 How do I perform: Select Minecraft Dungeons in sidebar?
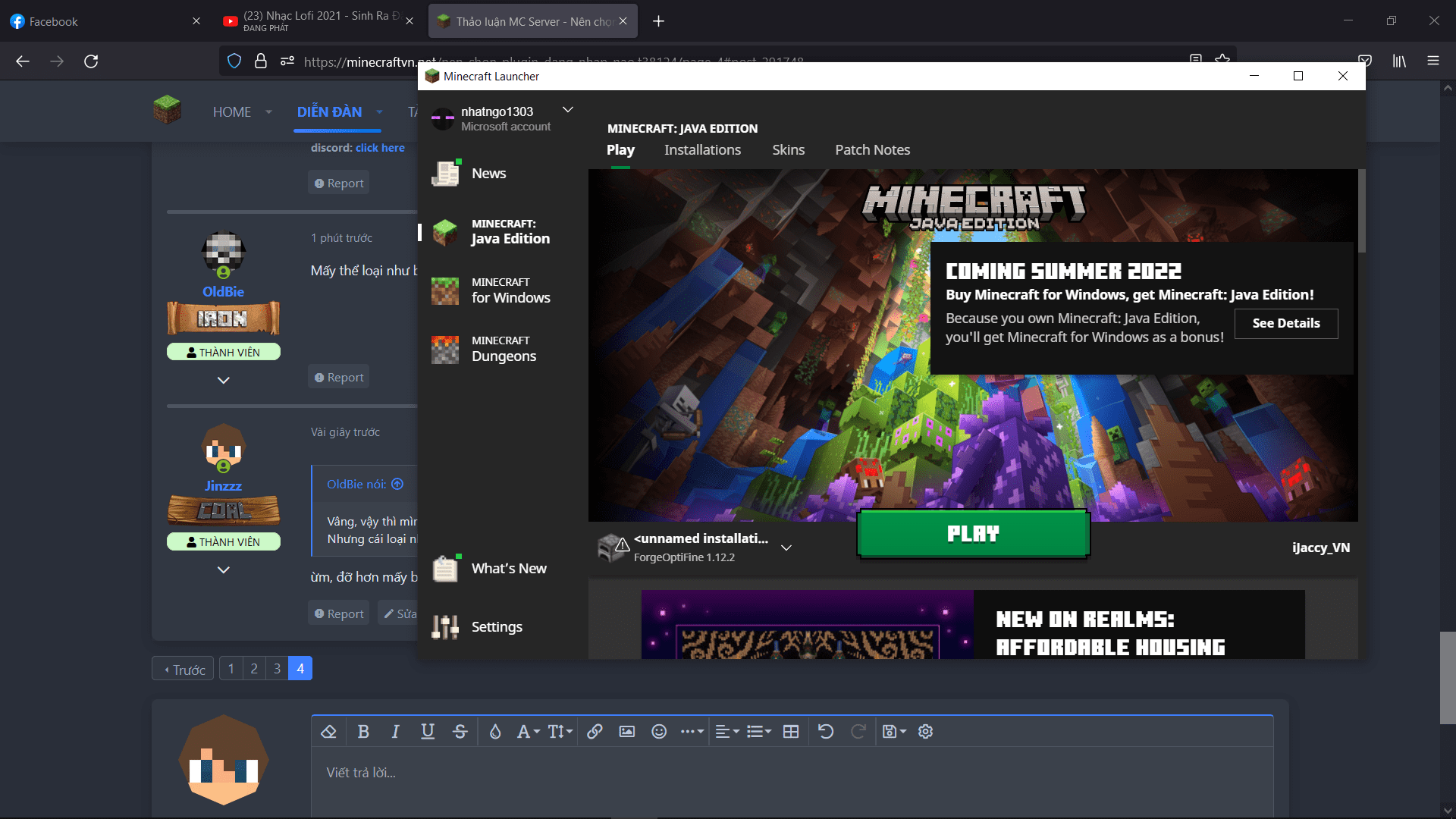(503, 349)
